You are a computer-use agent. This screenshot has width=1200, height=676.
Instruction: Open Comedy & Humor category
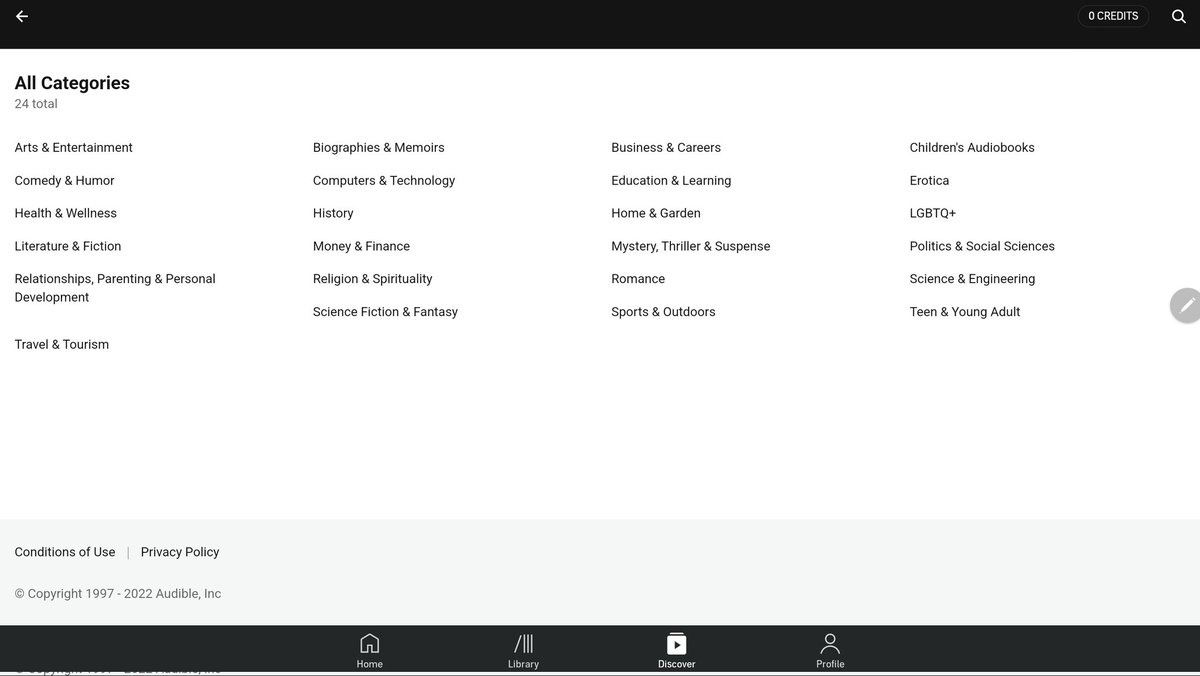point(65,181)
